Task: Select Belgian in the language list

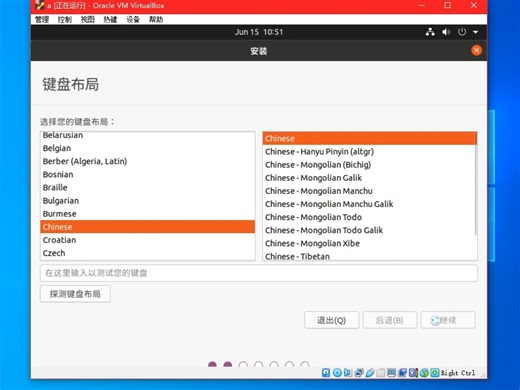Action: pyautogui.click(x=148, y=148)
